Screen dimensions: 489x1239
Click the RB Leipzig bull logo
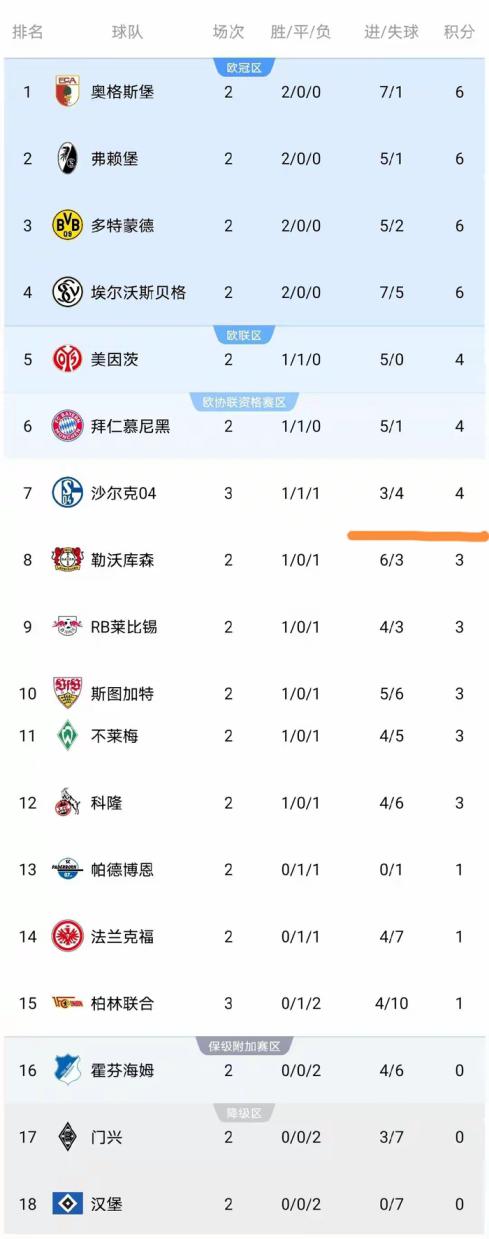coord(68,627)
